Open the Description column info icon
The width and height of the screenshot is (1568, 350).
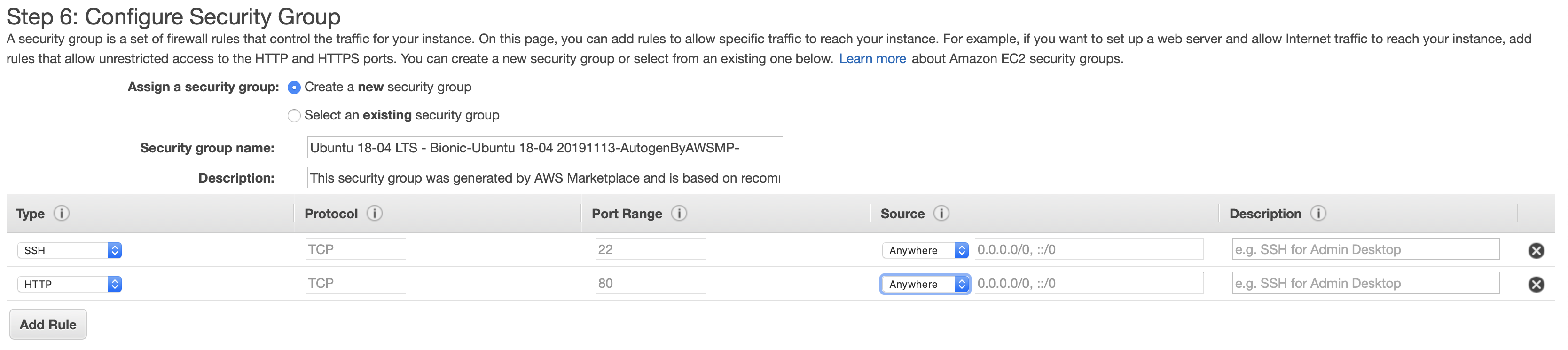point(1318,213)
